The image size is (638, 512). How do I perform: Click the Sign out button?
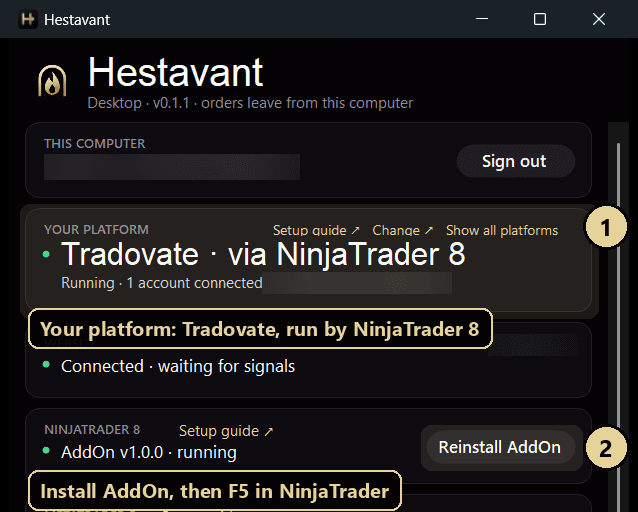pyautogui.click(x=516, y=161)
